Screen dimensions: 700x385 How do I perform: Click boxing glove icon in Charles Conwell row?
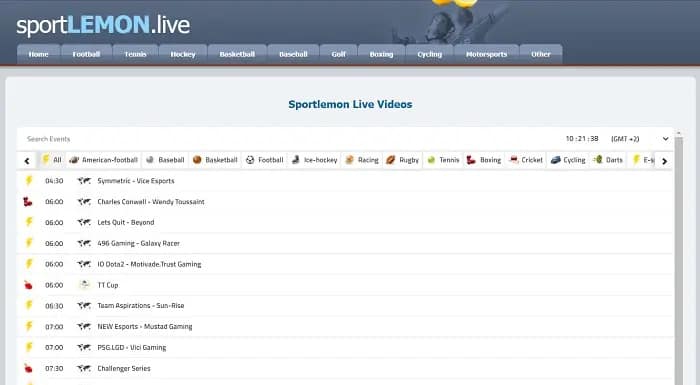click(x=28, y=202)
